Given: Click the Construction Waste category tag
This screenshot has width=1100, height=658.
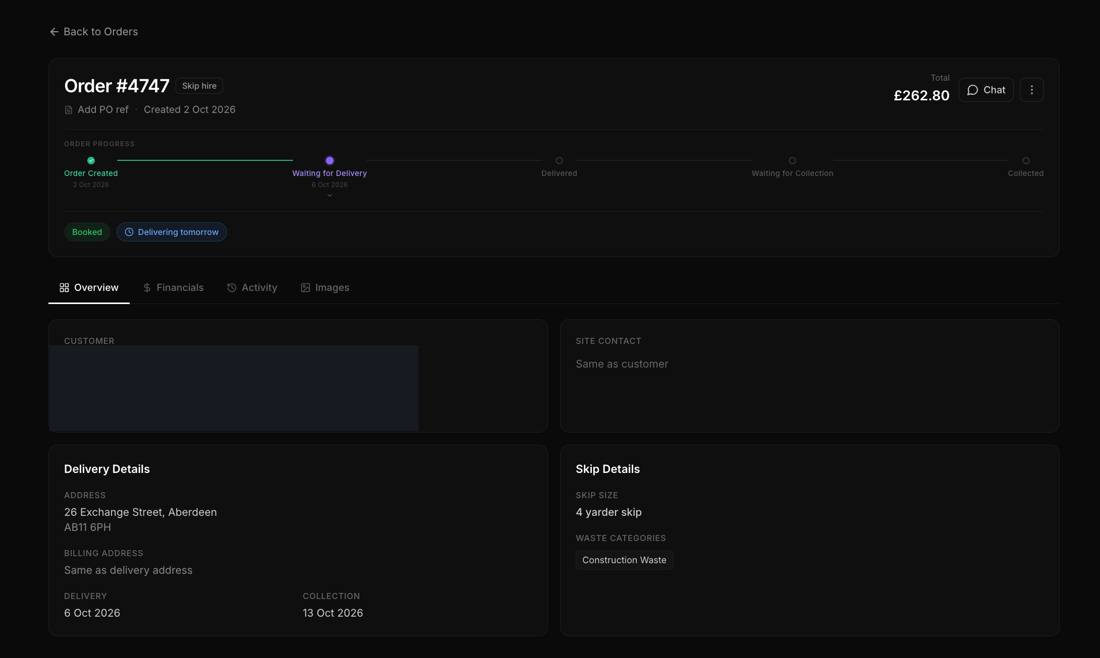Looking at the screenshot, I should 624,560.
